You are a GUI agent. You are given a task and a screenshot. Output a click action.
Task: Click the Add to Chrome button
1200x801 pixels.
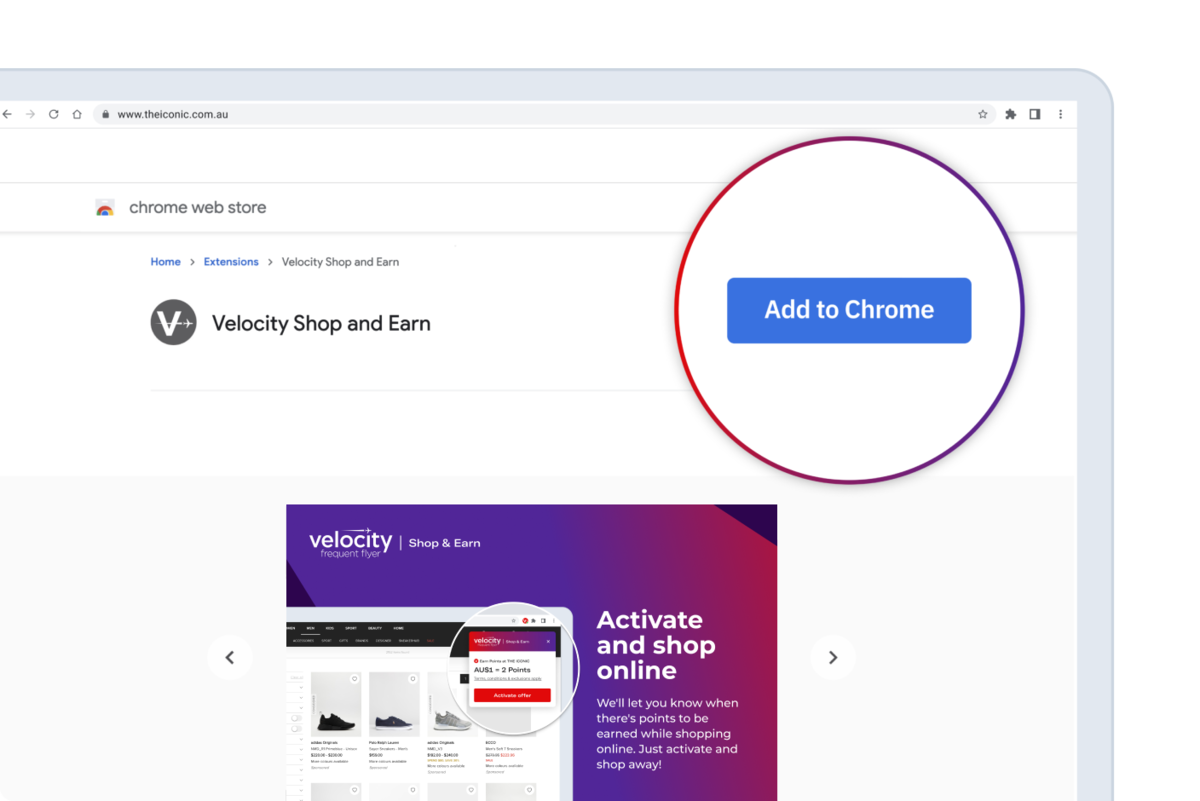click(x=849, y=310)
